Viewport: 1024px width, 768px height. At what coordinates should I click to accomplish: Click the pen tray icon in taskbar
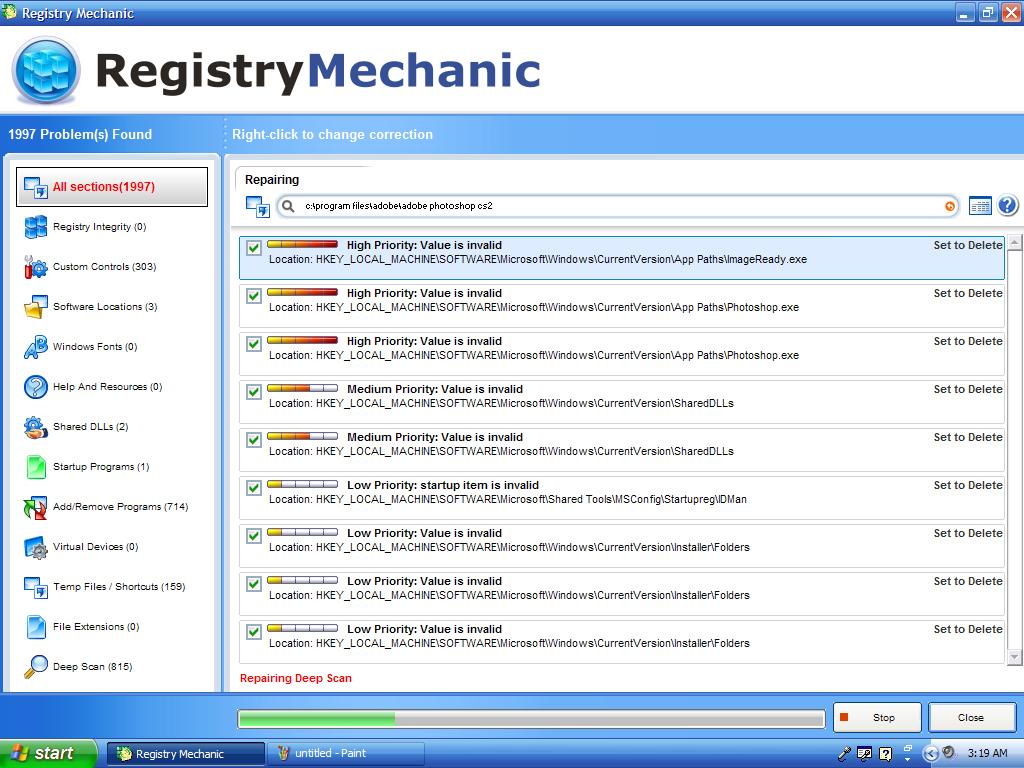click(x=844, y=754)
